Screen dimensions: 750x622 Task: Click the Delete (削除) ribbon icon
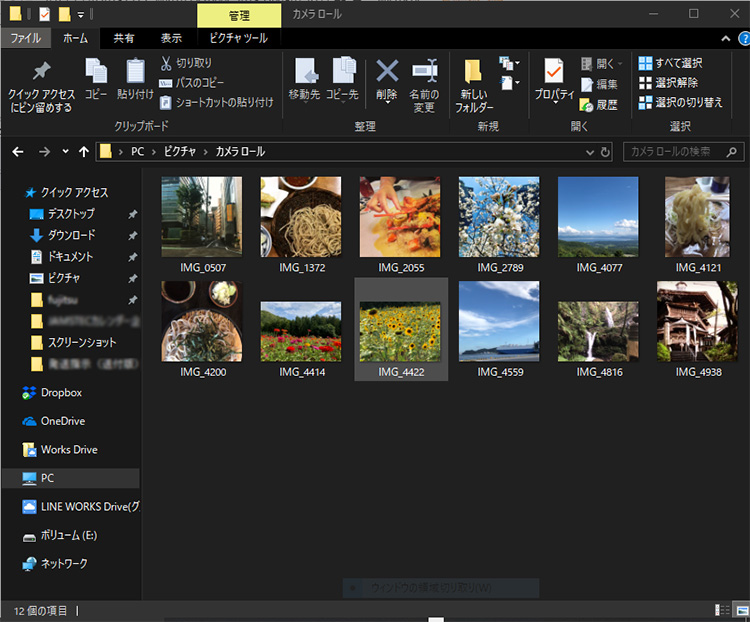point(386,80)
